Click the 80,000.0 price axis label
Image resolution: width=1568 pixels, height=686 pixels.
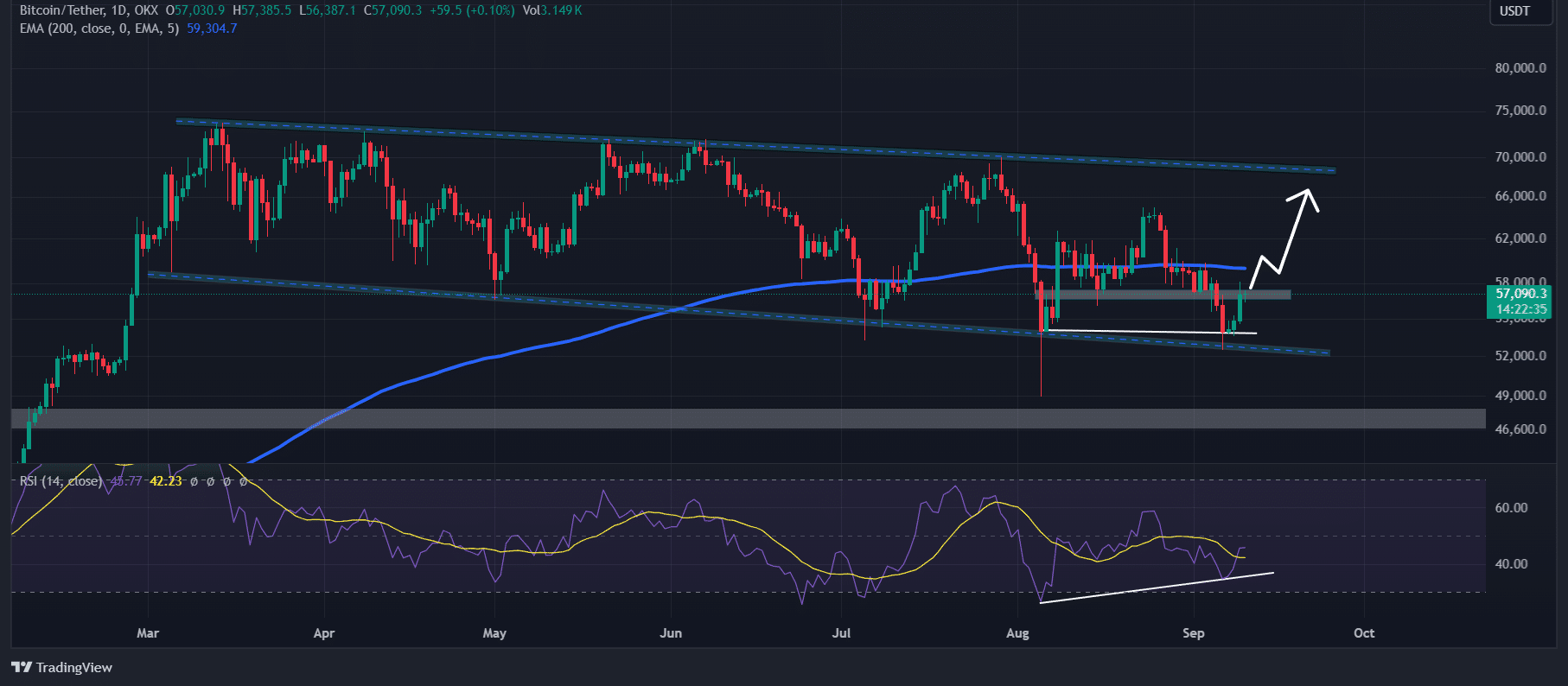(x=1520, y=68)
